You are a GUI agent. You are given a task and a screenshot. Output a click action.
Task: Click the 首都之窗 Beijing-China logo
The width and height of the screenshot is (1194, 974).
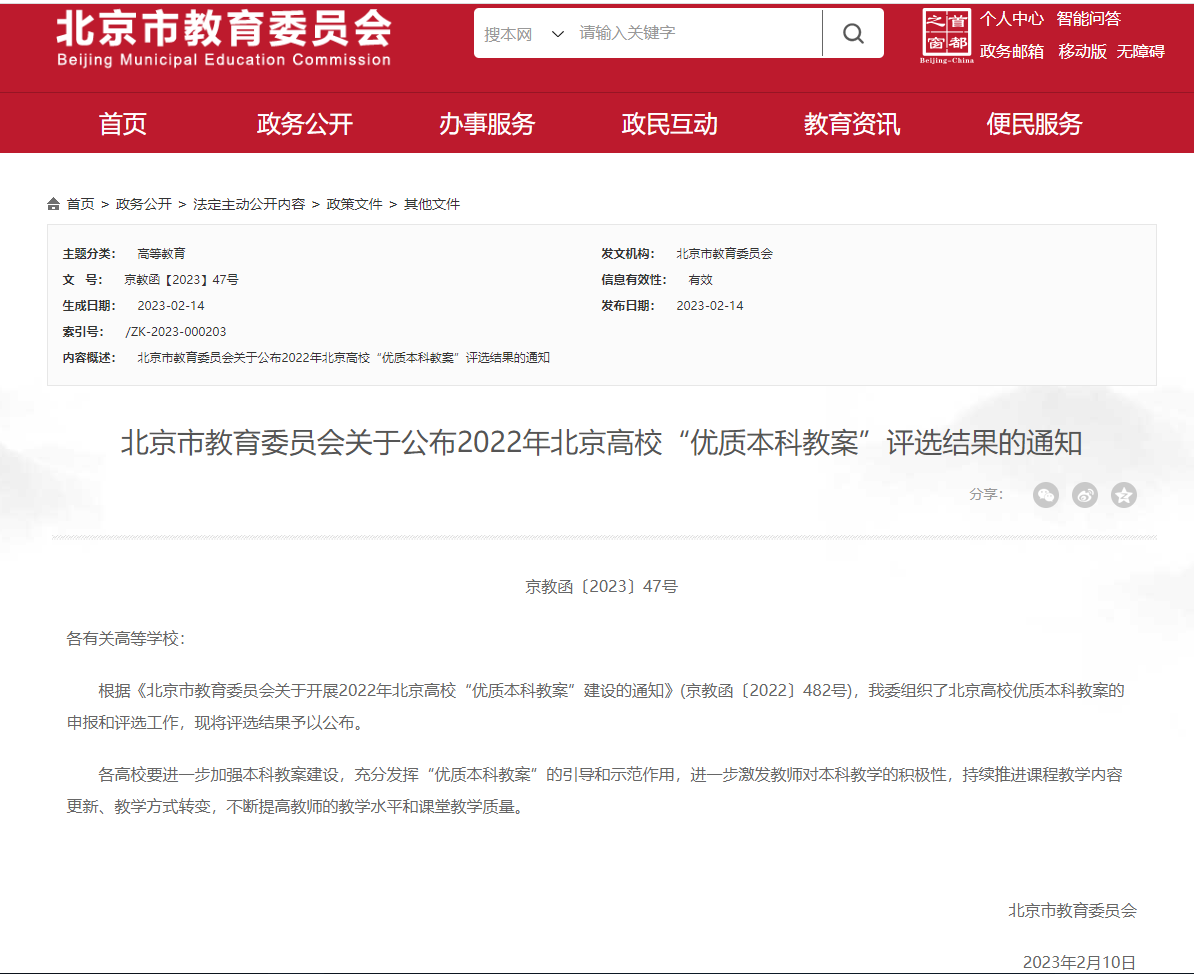click(946, 36)
